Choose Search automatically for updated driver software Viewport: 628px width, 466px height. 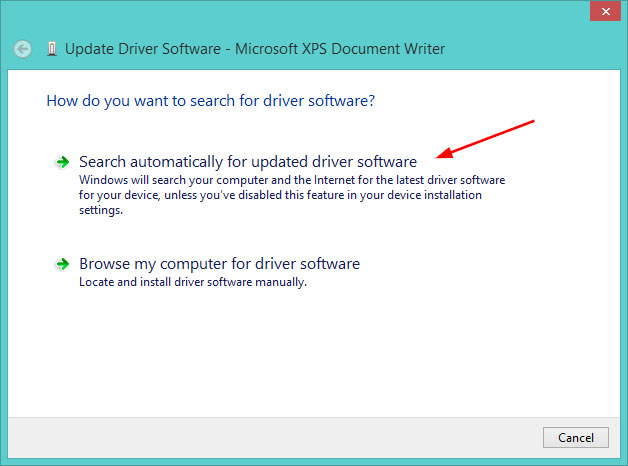click(x=248, y=162)
